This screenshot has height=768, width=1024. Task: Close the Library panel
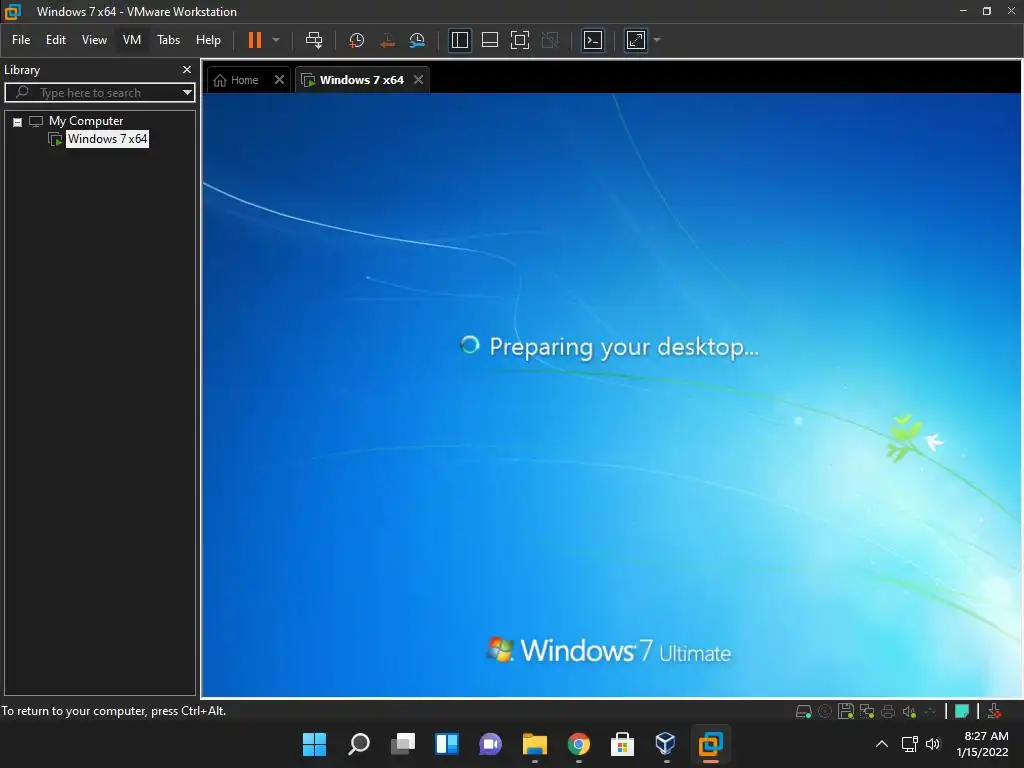click(187, 69)
